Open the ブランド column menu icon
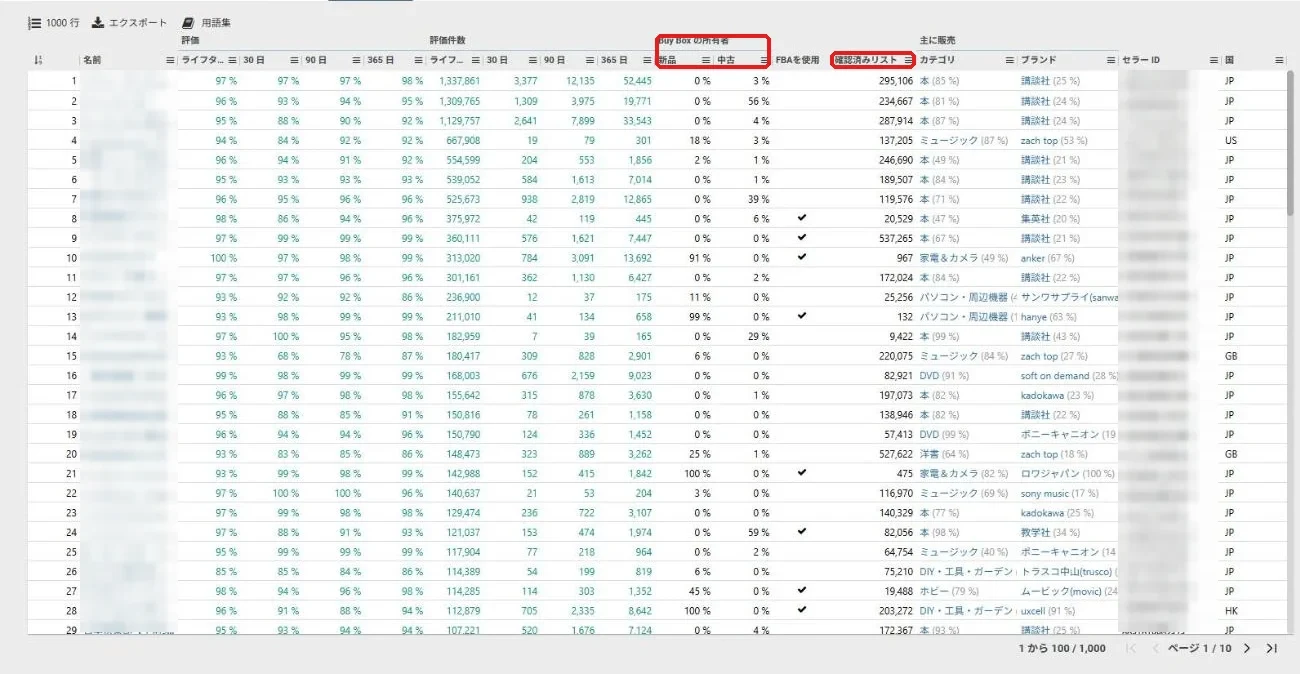Image resolution: width=1300 pixels, height=674 pixels. tap(1112, 60)
